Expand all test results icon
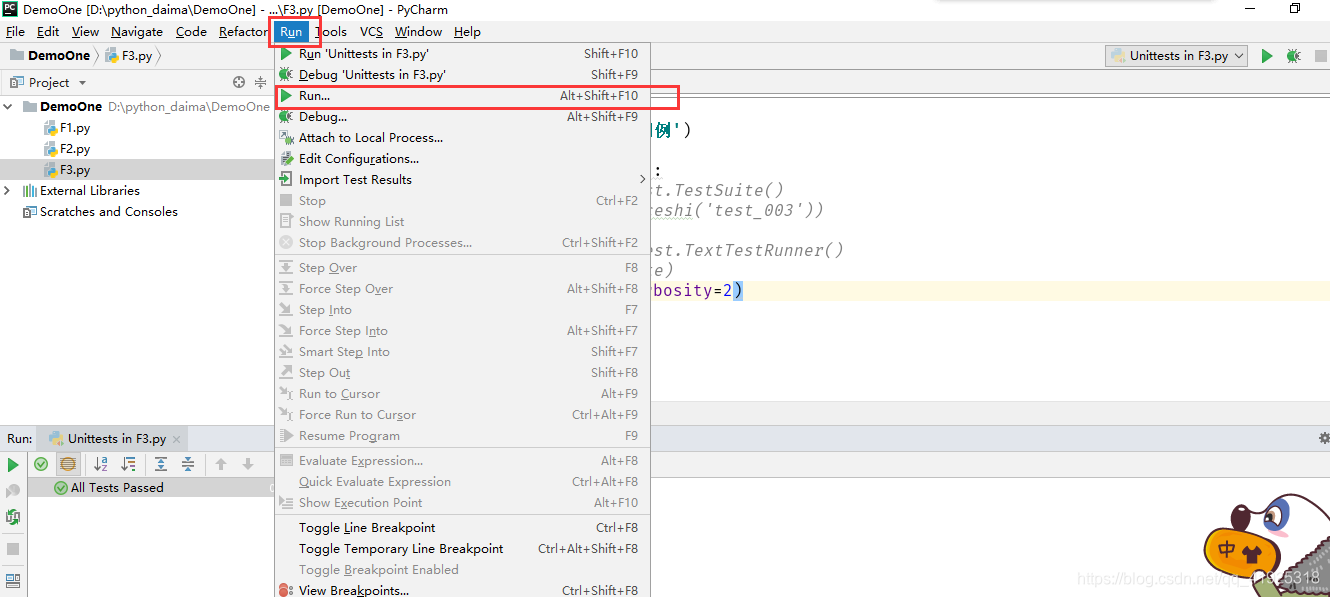Viewport: 1330px width, 597px height. 161,464
